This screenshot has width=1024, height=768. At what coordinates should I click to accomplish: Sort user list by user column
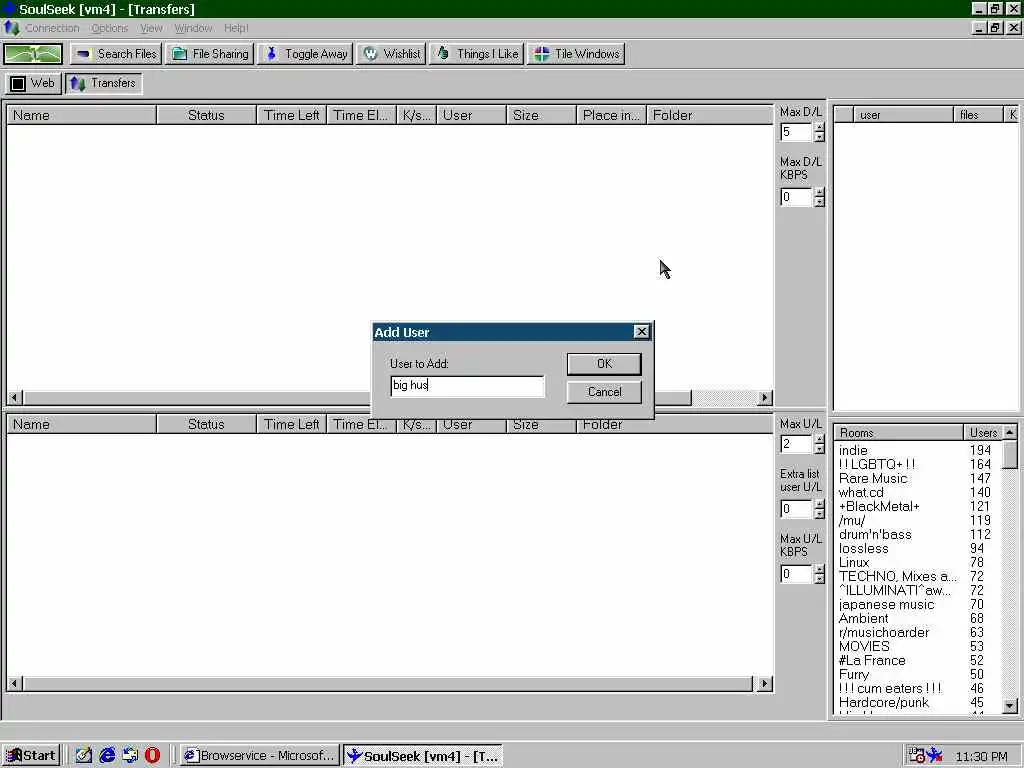tap(903, 115)
